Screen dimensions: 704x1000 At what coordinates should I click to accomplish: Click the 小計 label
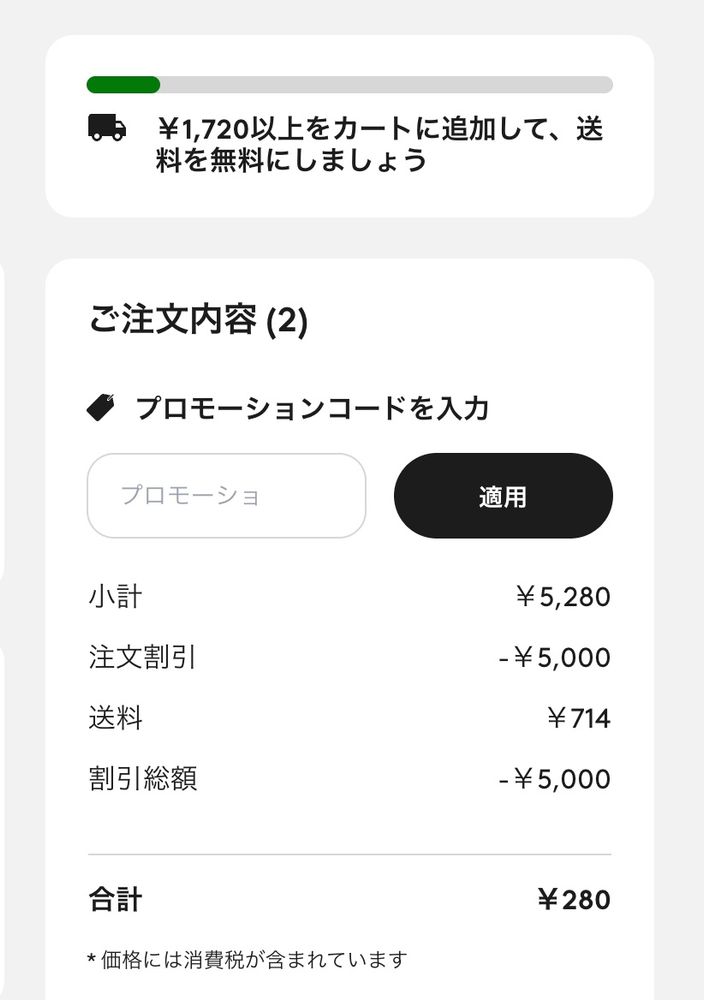point(115,598)
